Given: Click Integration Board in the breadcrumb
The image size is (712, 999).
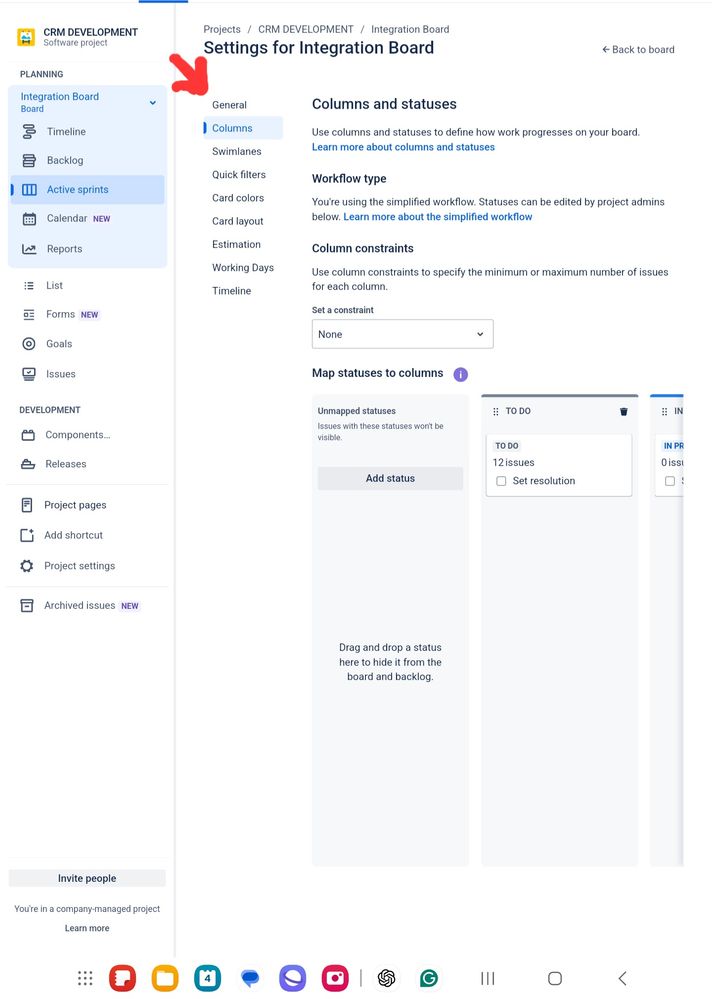Looking at the screenshot, I should pyautogui.click(x=410, y=29).
